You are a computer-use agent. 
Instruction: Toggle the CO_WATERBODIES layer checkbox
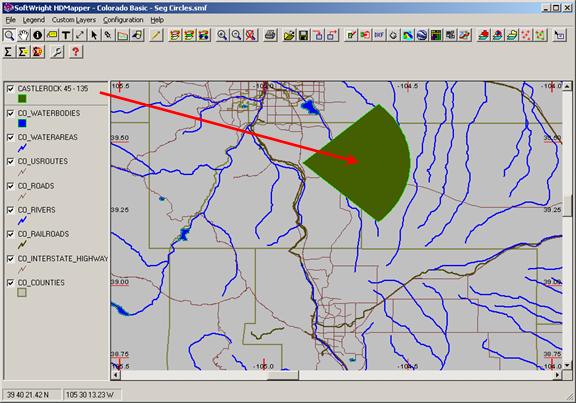click(x=11, y=113)
